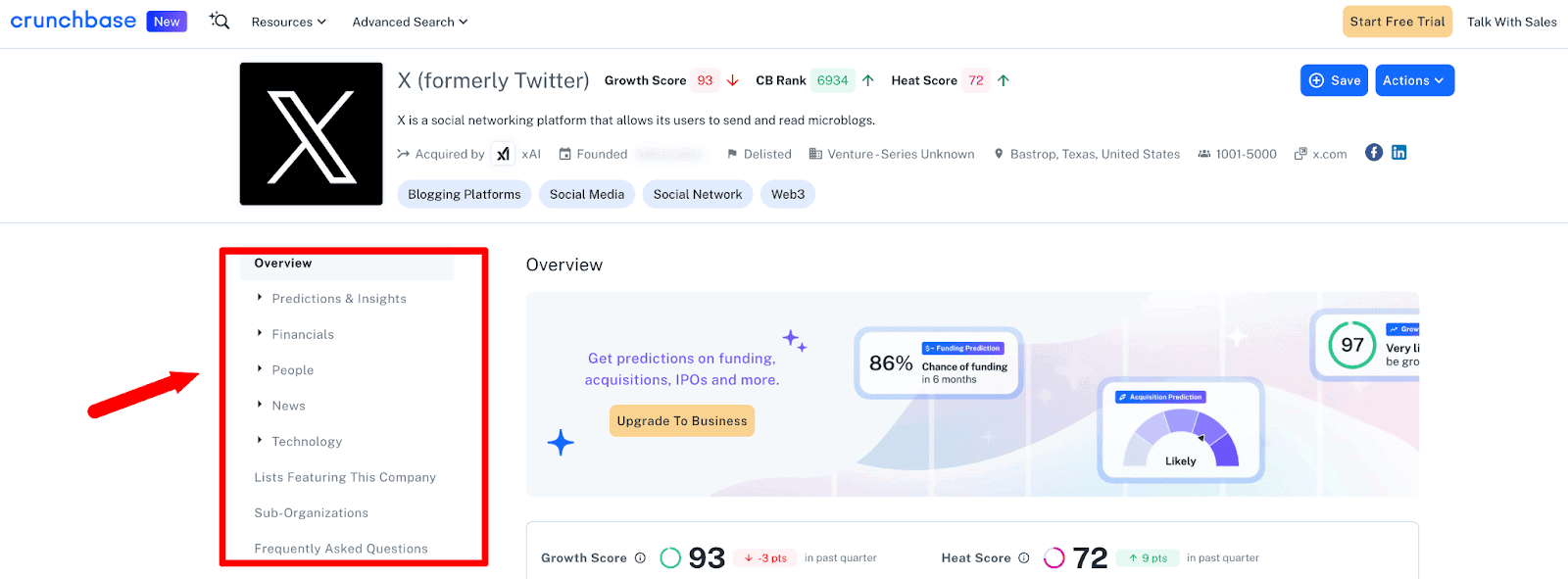Click the Save button
This screenshot has width=1568, height=579.
1334,80
